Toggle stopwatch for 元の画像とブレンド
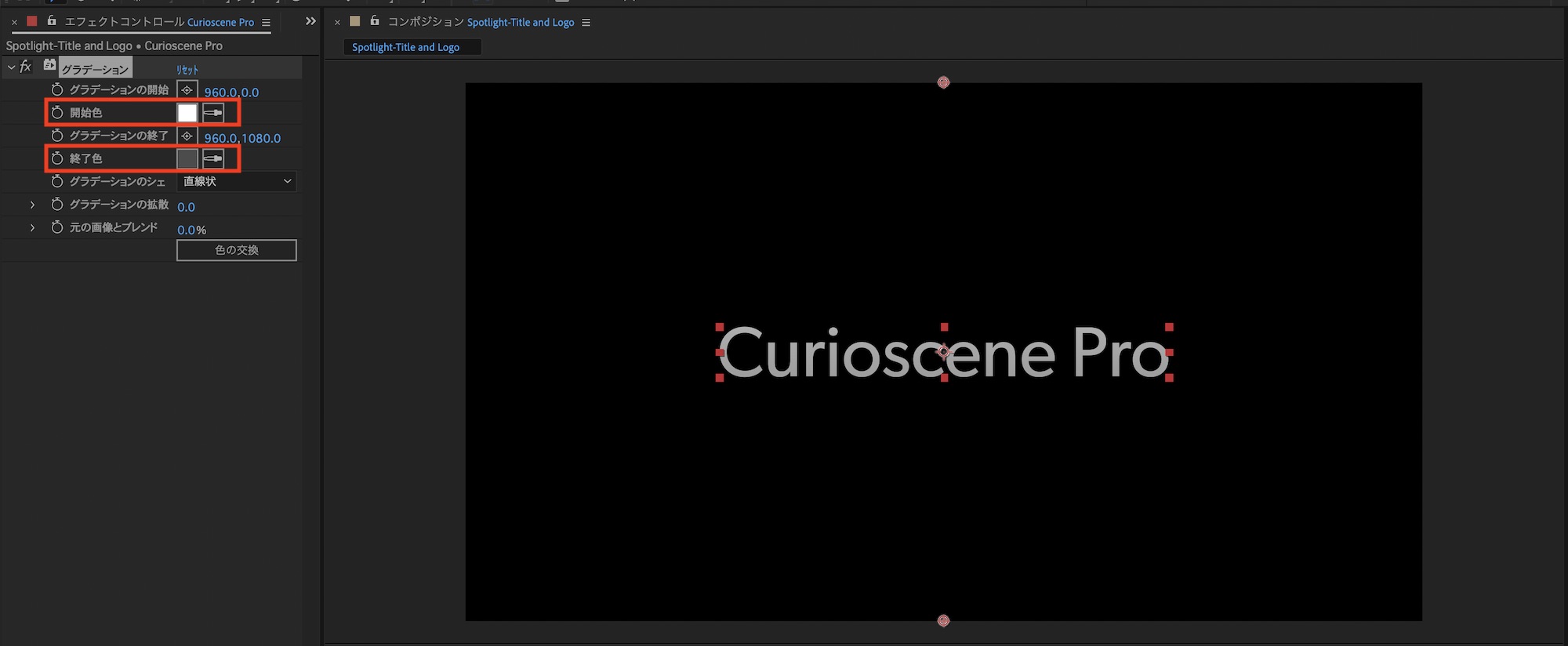This screenshot has width=1568, height=646. 57,227
